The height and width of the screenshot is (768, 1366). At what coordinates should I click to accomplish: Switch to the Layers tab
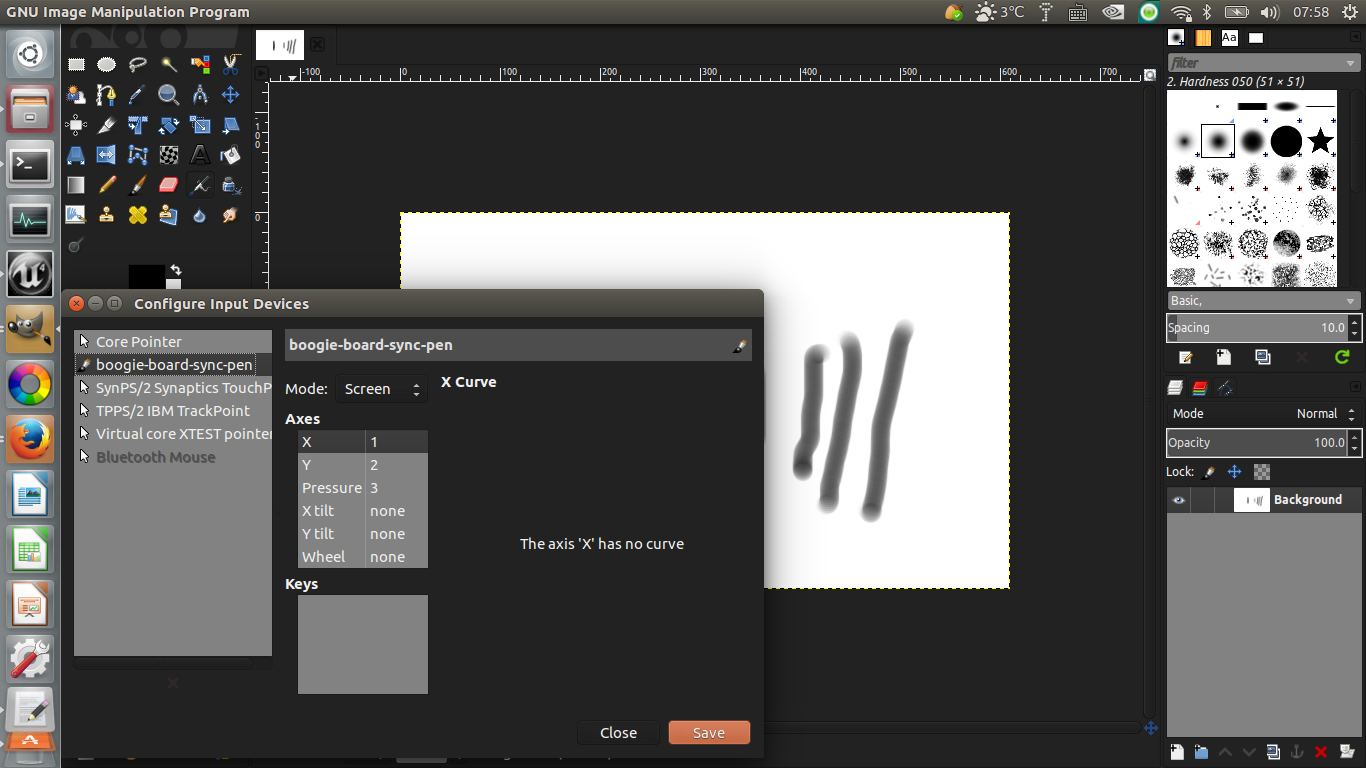click(1175, 387)
